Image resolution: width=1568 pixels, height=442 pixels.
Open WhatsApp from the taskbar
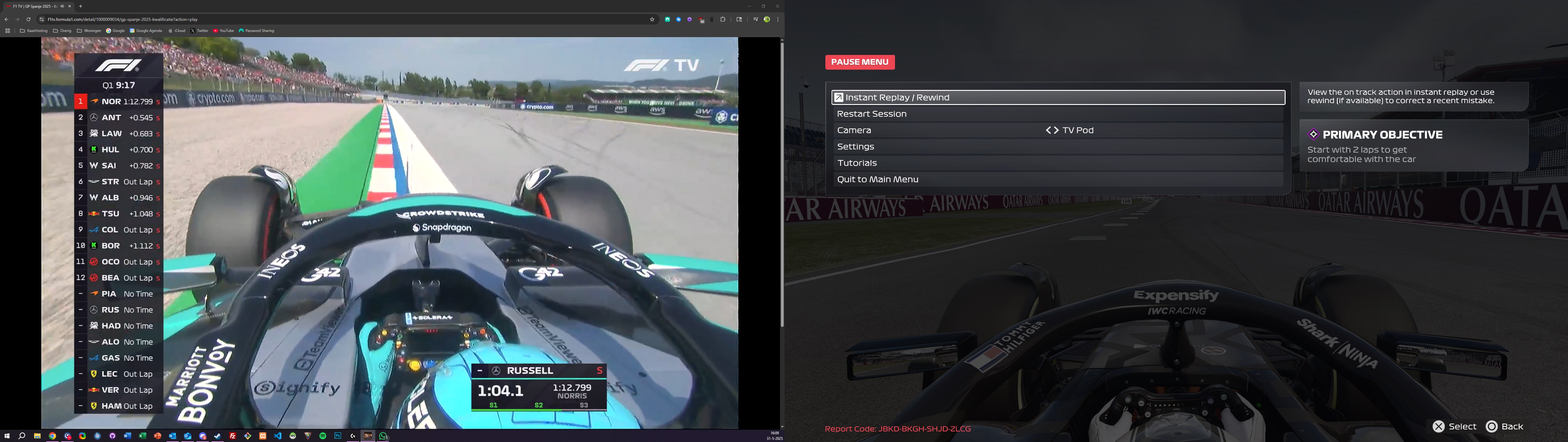tap(384, 436)
